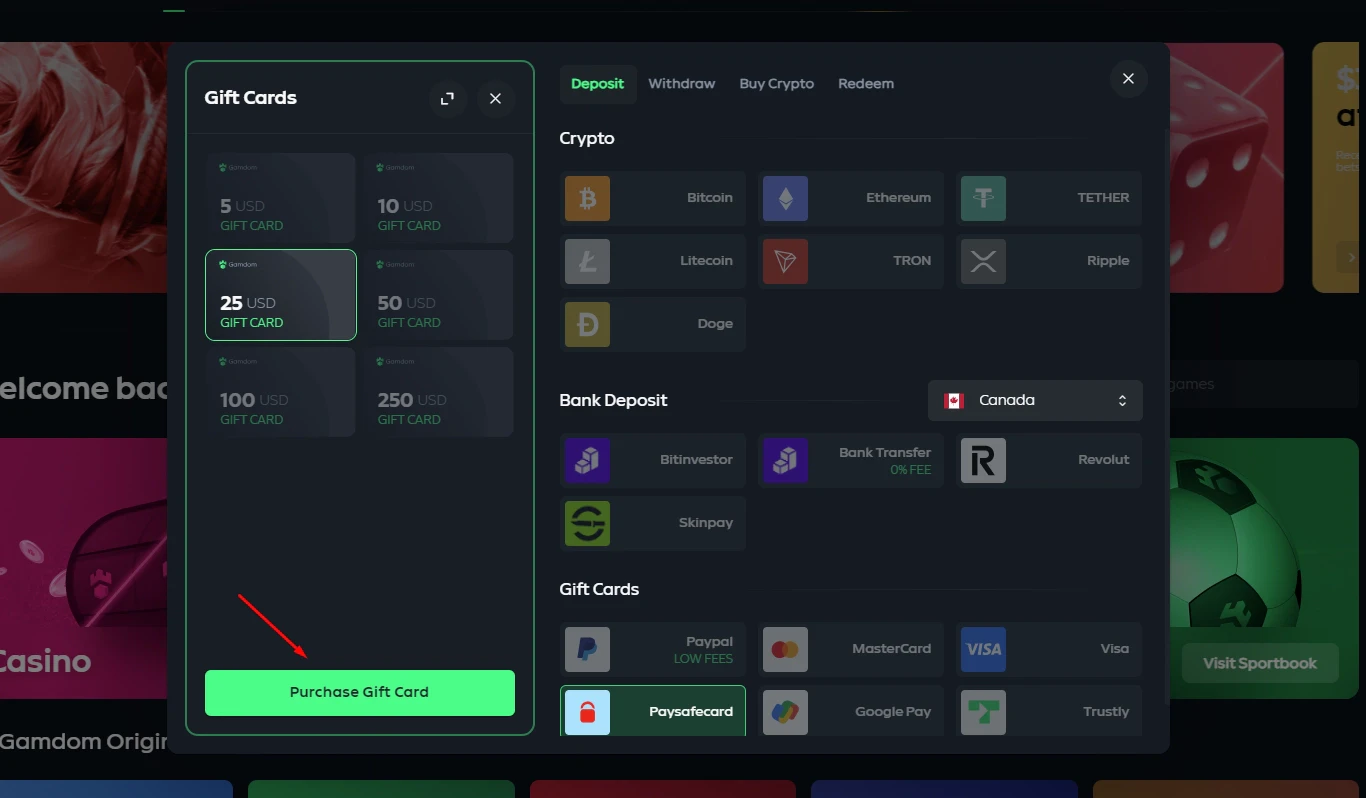Click the Bitcoin label text
Image resolution: width=1366 pixels, height=798 pixels.
pos(710,198)
